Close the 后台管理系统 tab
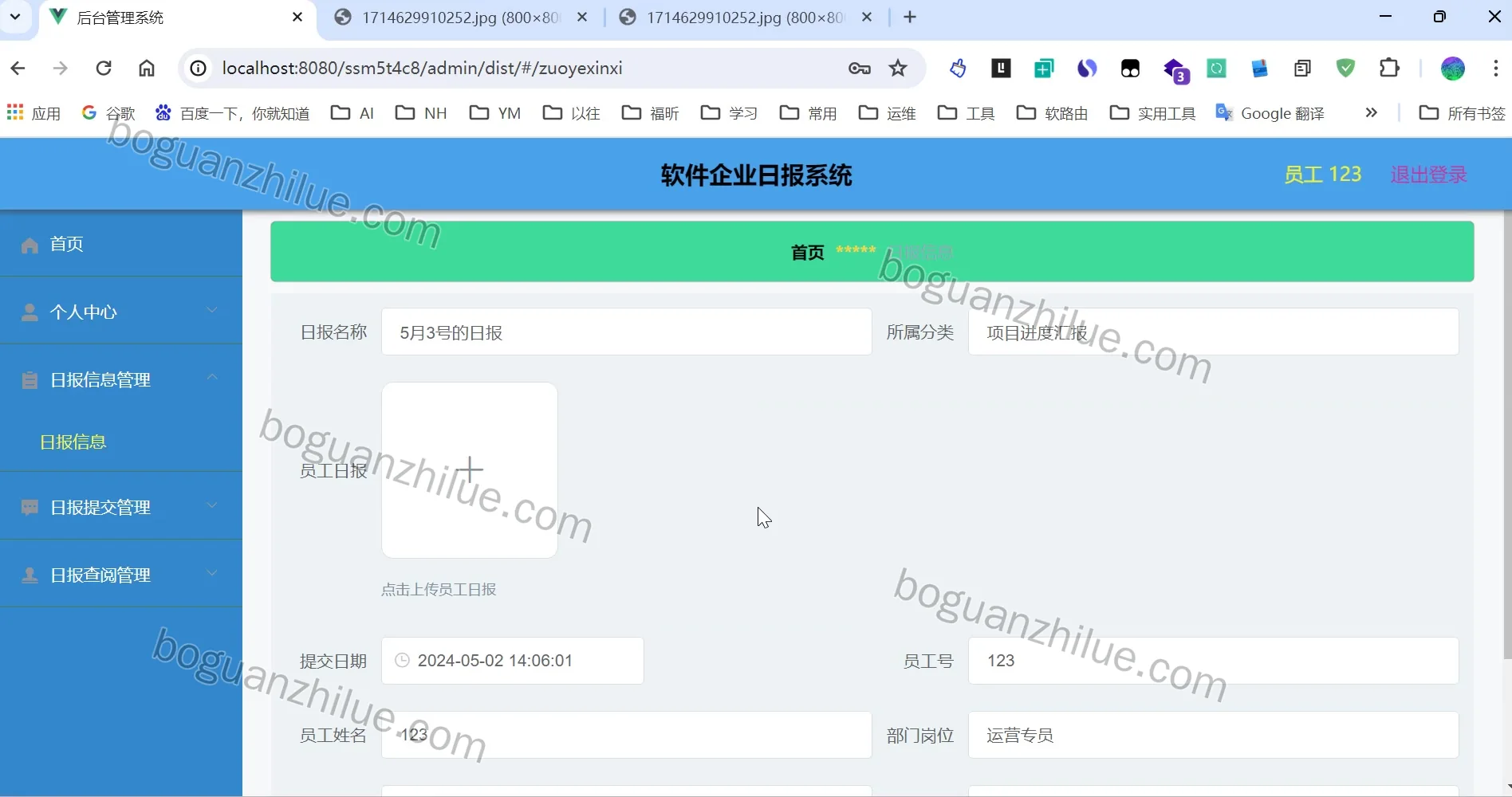The width and height of the screenshot is (1512, 797). tap(297, 17)
